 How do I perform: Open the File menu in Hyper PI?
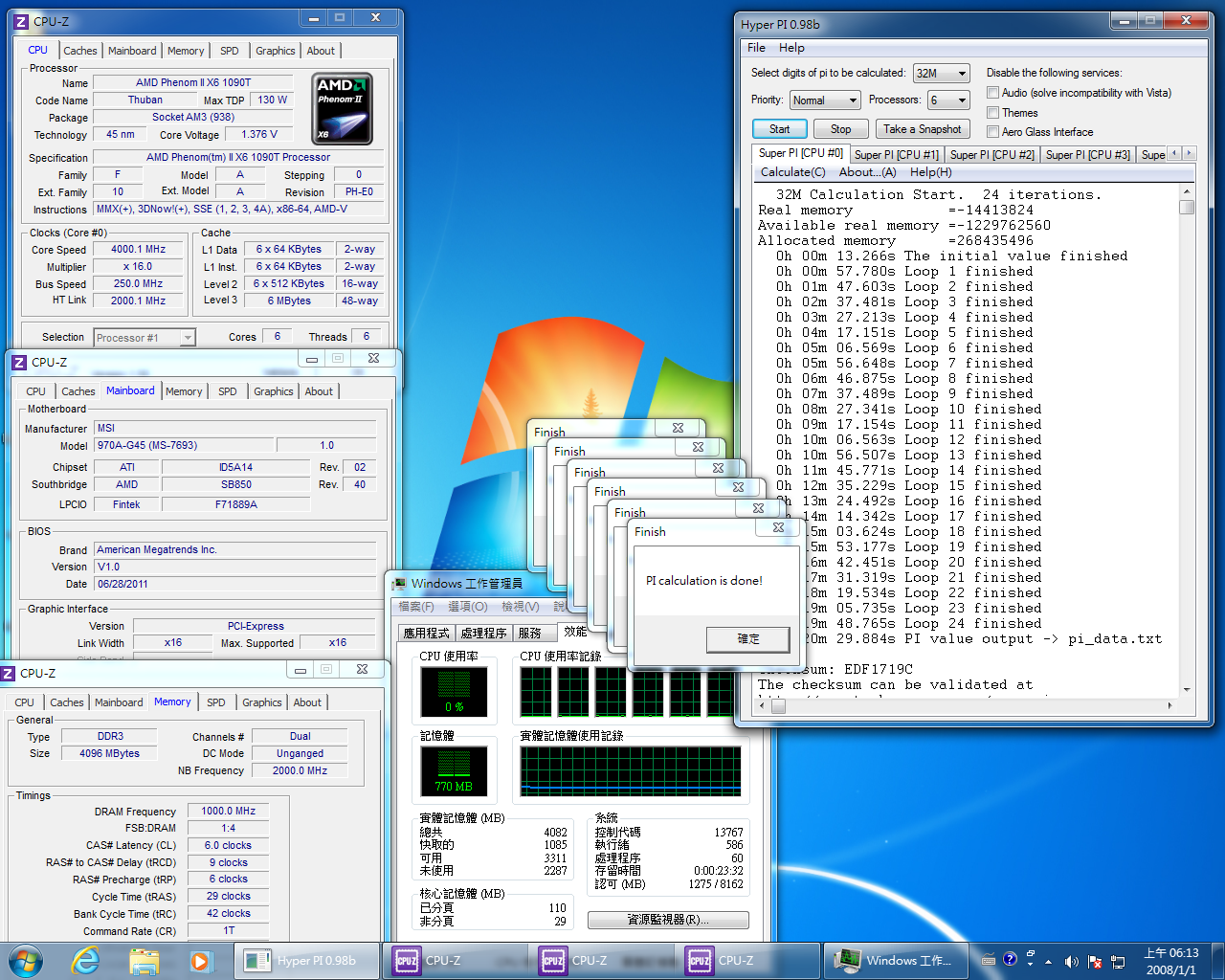(756, 48)
